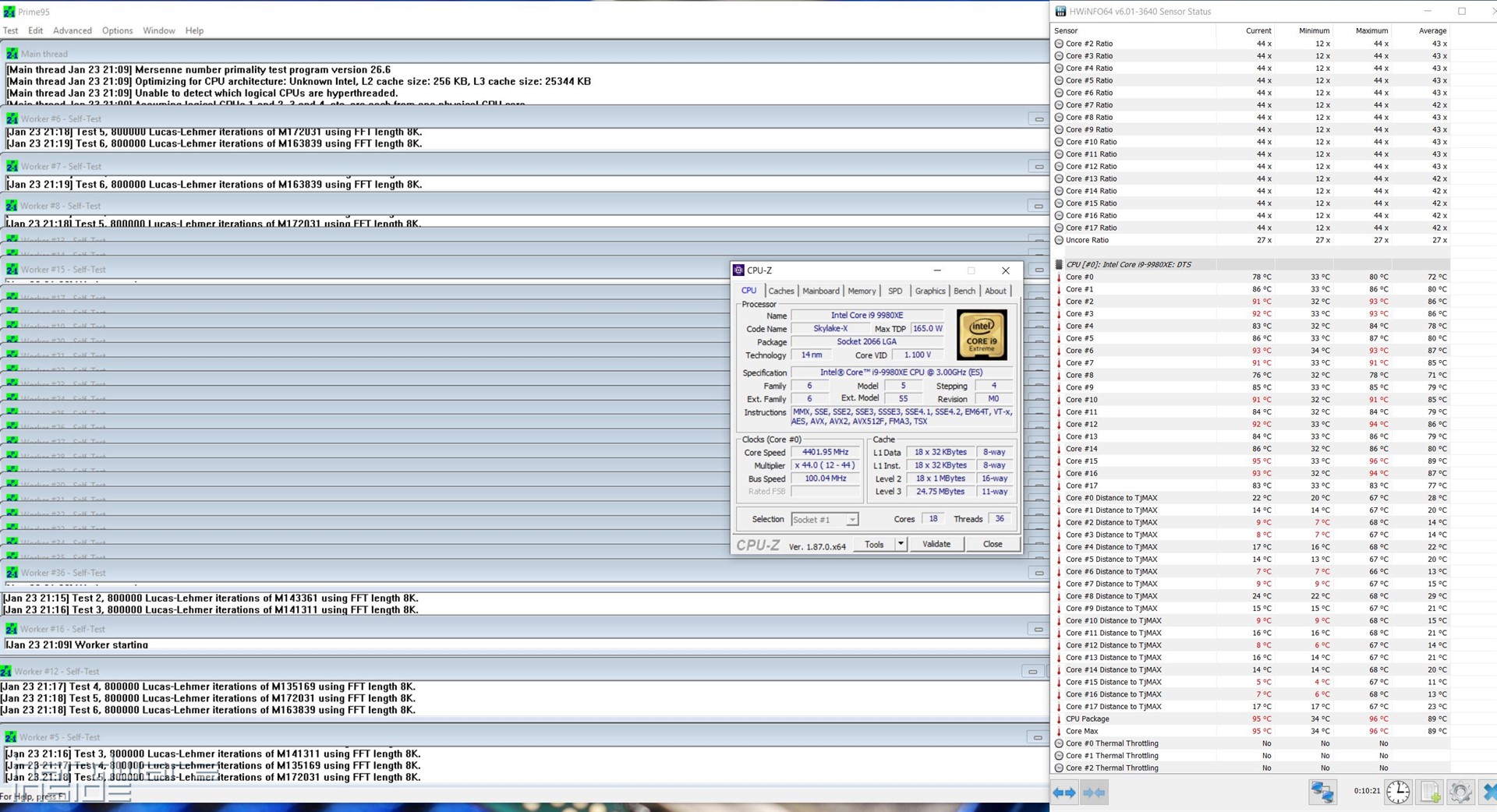Click HWiNFO Sensor column header
This screenshot has height=812, width=1497.
click(1134, 30)
